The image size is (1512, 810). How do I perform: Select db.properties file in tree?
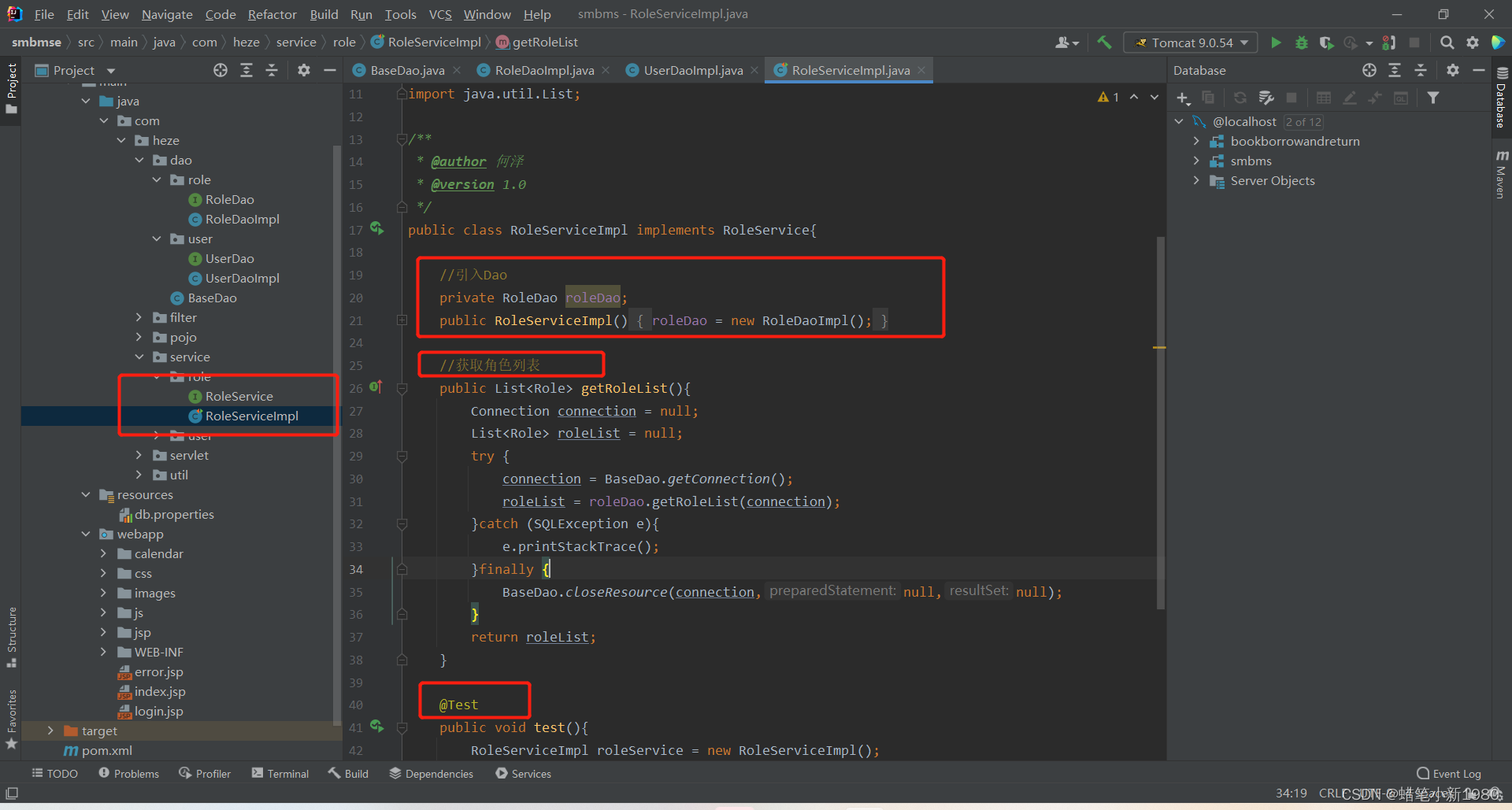tap(173, 514)
